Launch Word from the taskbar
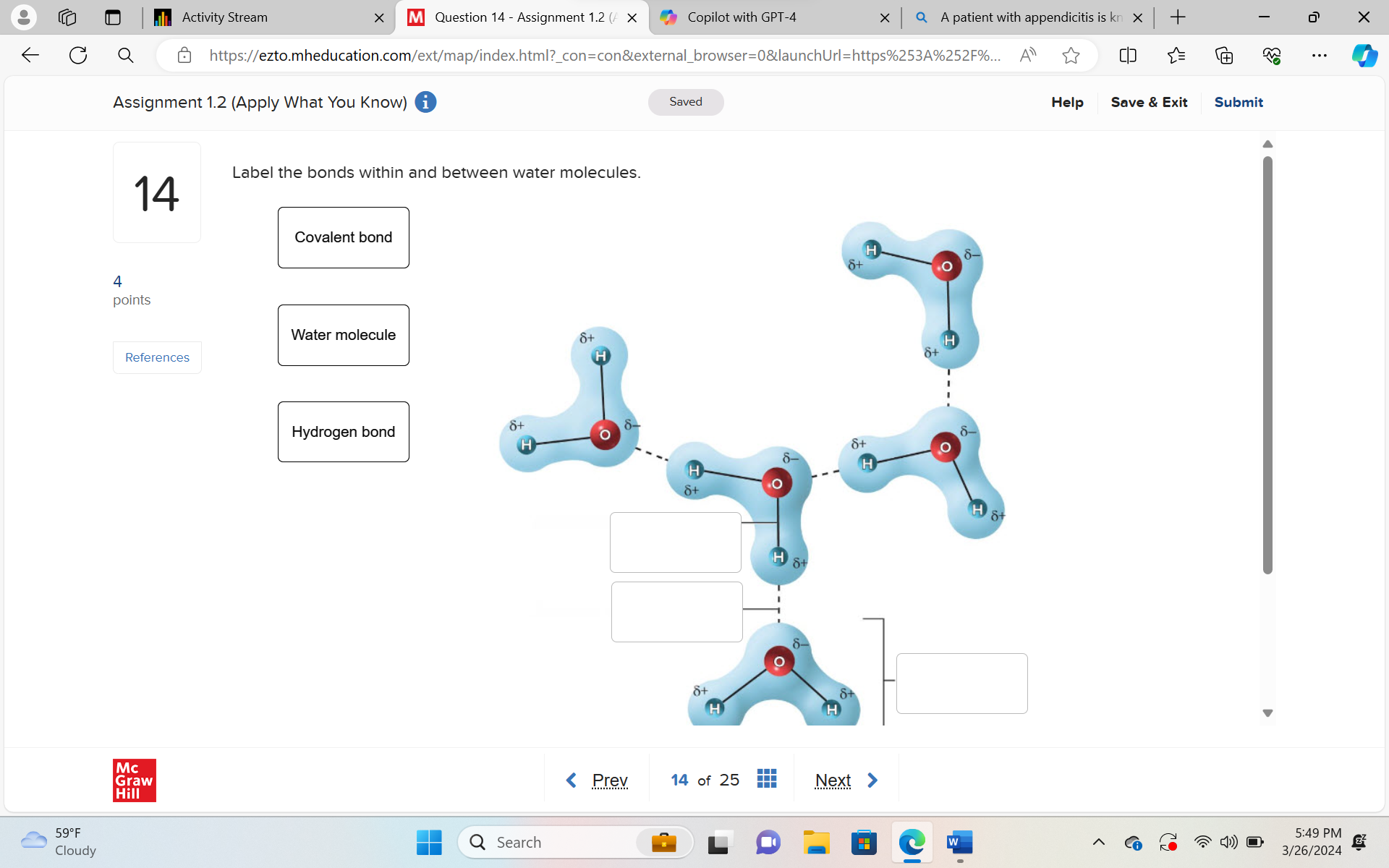This screenshot has height=868, width=1389. click(959, 842)
